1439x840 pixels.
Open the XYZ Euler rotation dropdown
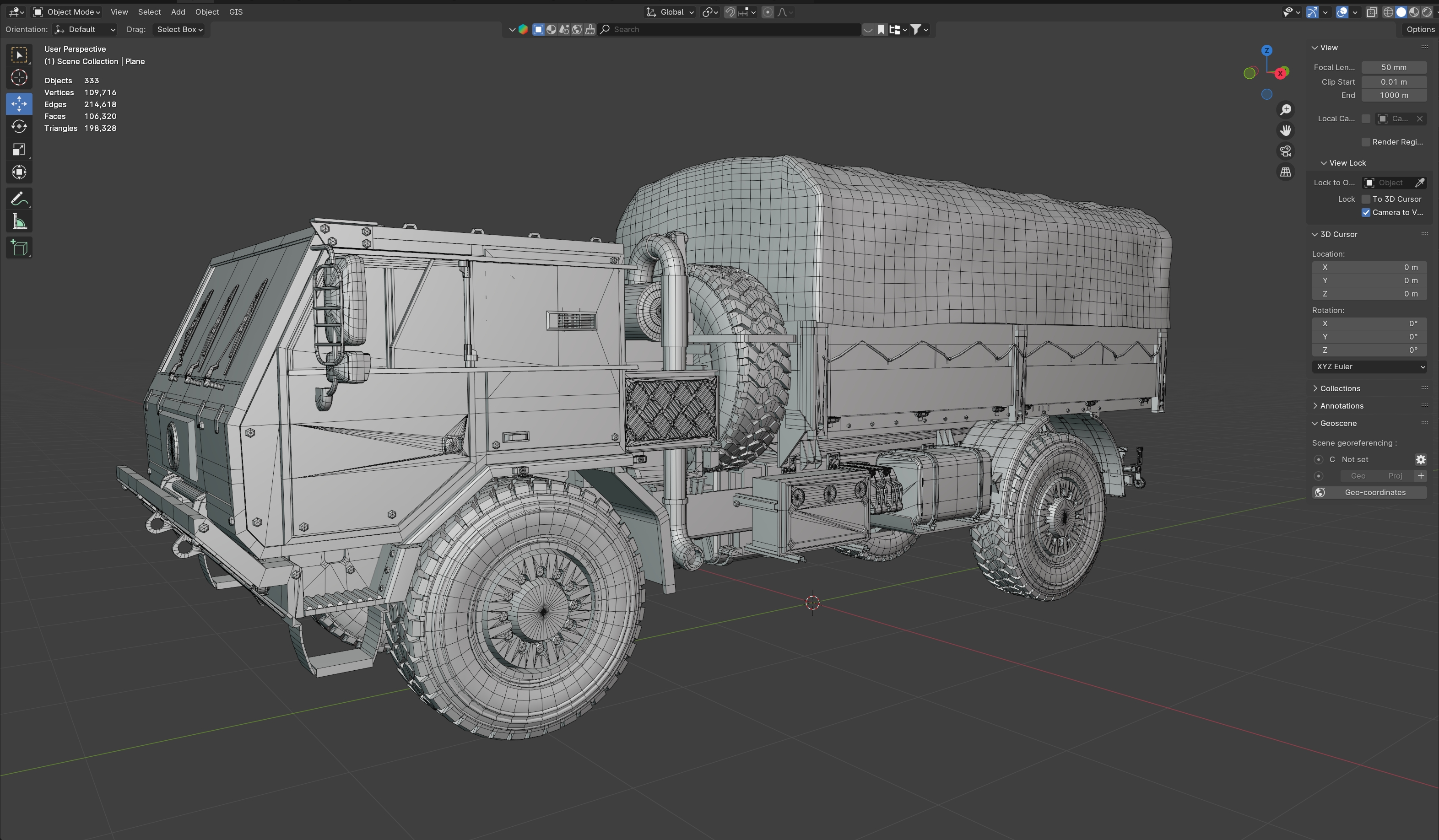point(1369,367)
